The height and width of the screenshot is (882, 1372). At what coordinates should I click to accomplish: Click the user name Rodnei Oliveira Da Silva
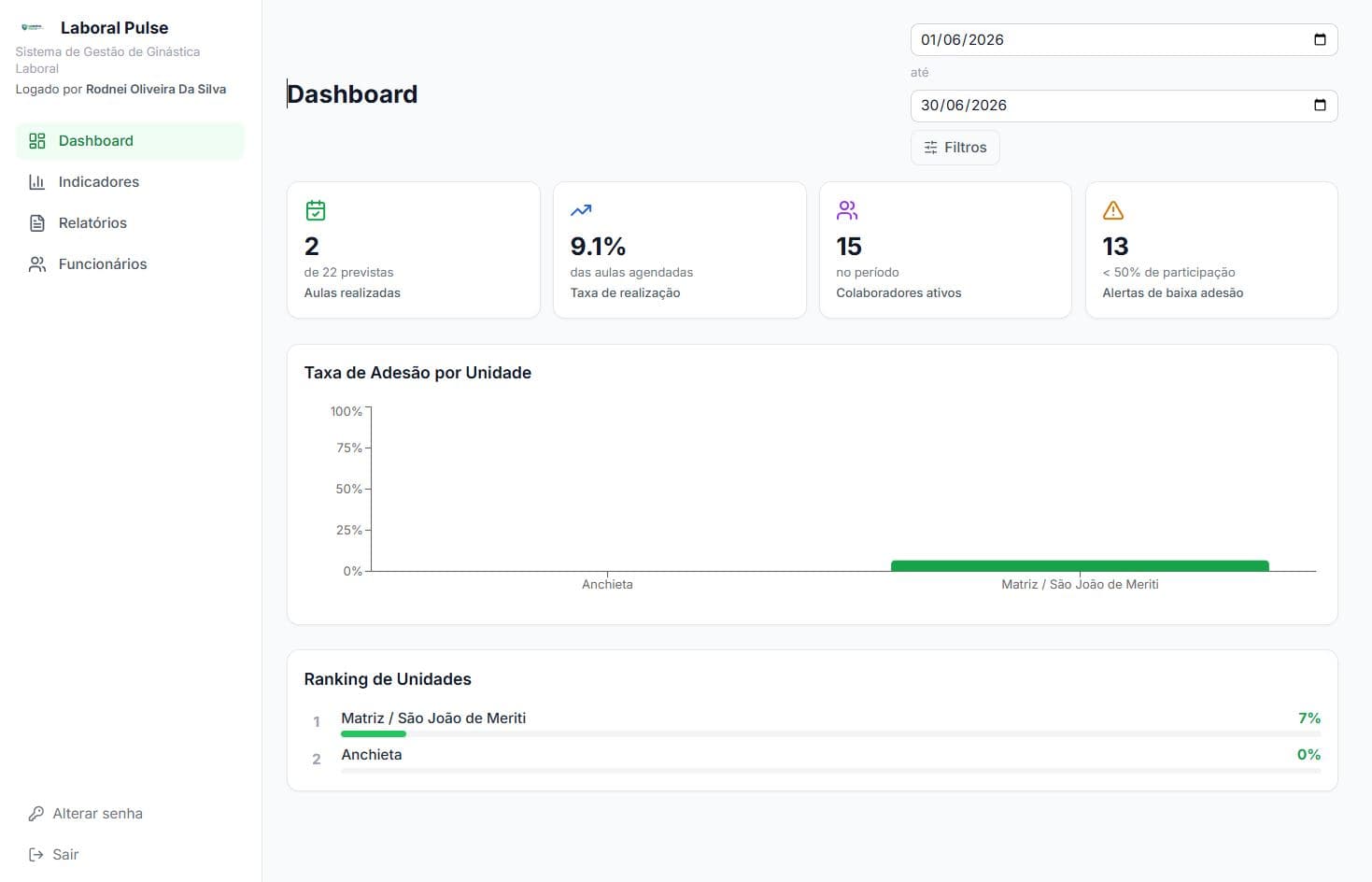[156, 90]
